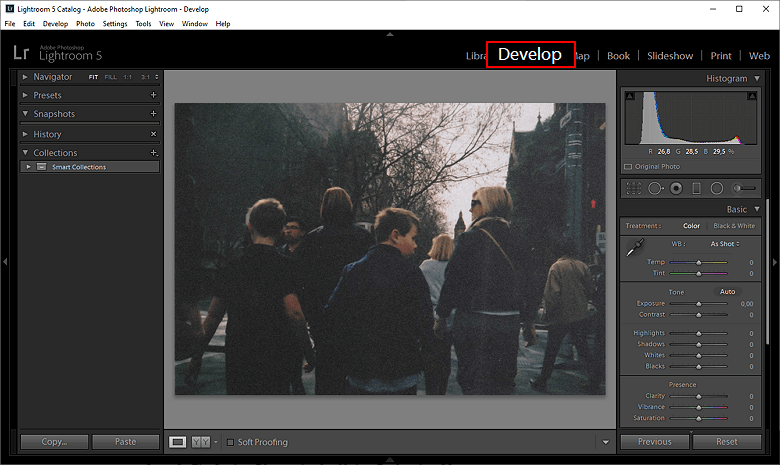Expand the Presets panel
The image size is (780, 465).
pos(25,95)
